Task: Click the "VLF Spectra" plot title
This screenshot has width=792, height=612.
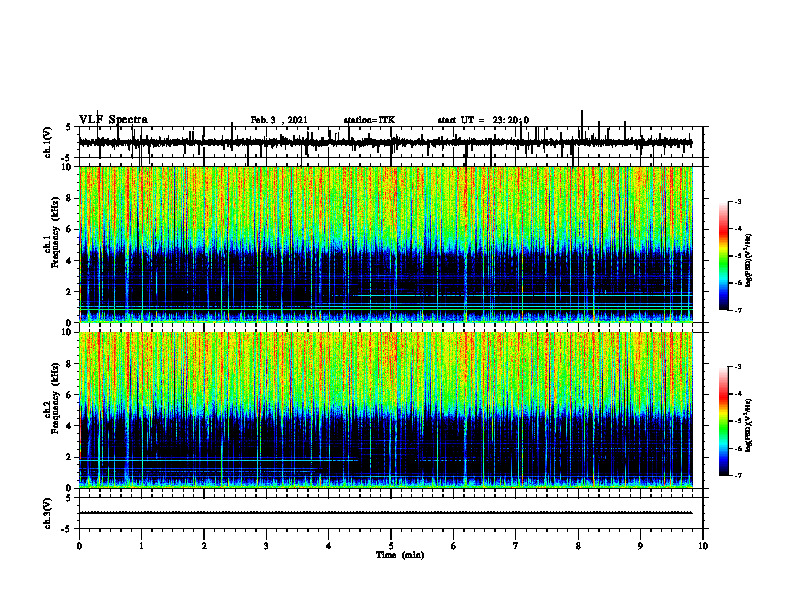Action: [113, 120]
